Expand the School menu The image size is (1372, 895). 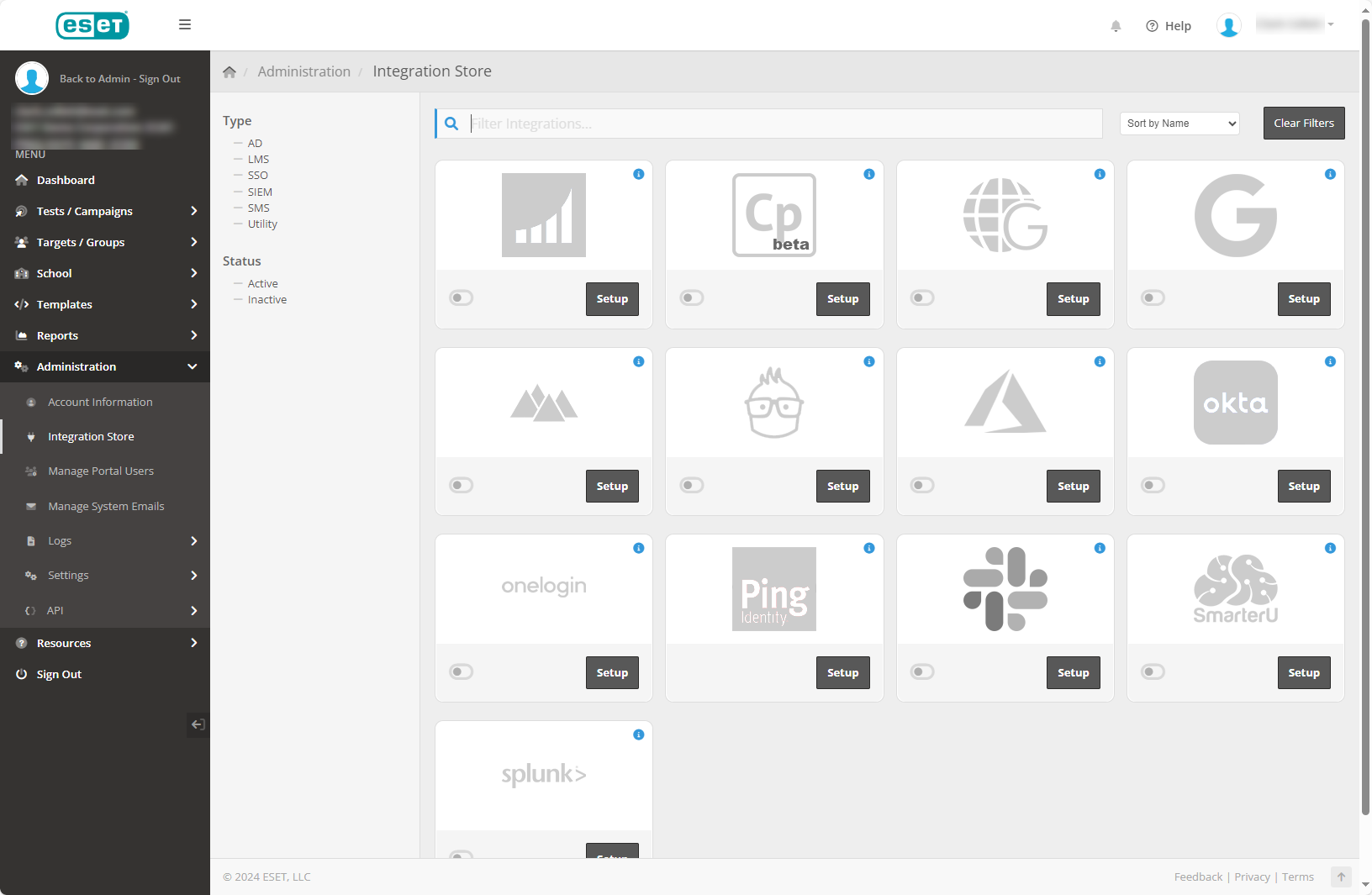(x=105, y=273)
